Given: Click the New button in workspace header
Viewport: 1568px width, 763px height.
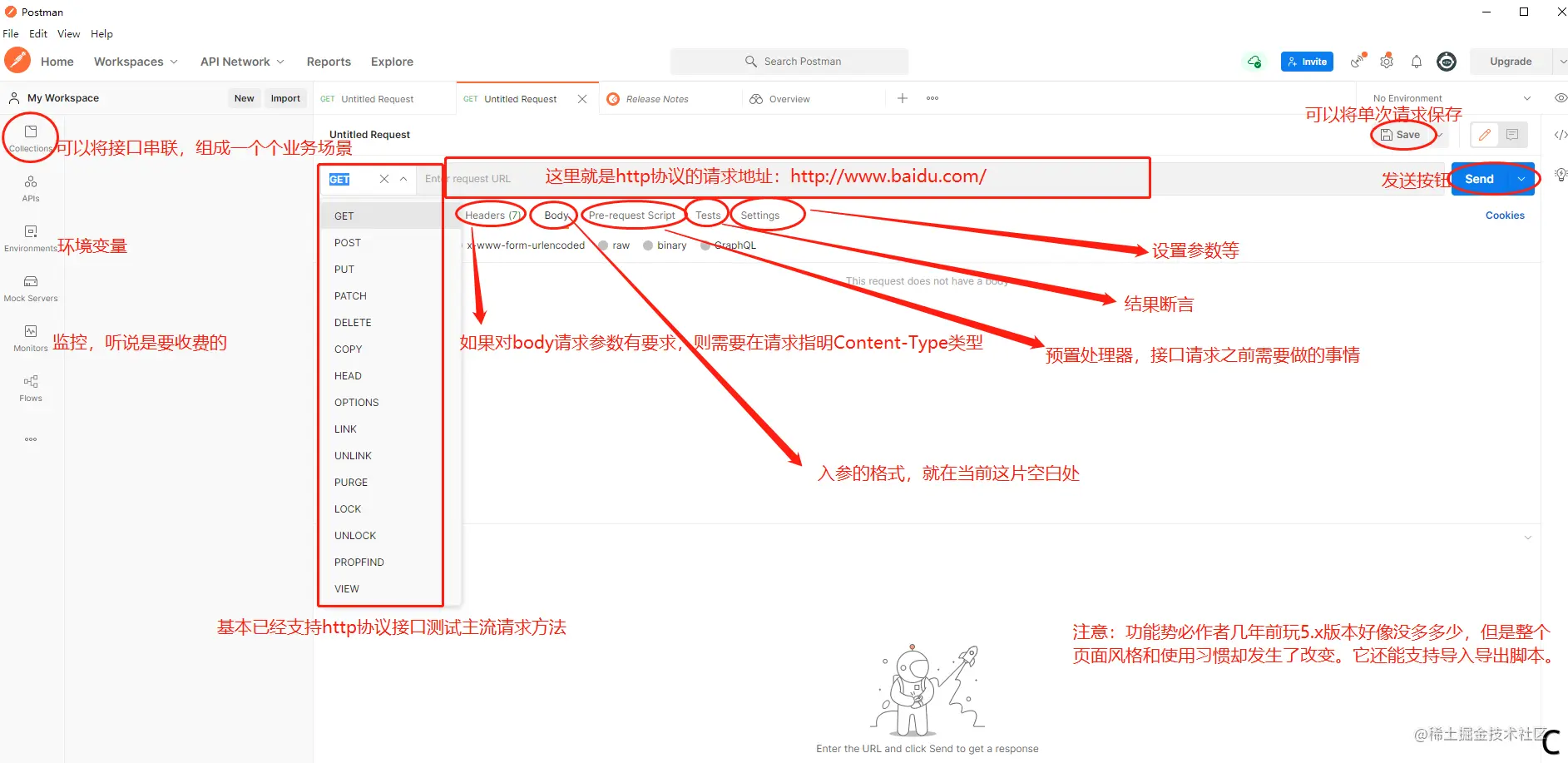Looking at the screenshot, I should [x=245, y=98].
